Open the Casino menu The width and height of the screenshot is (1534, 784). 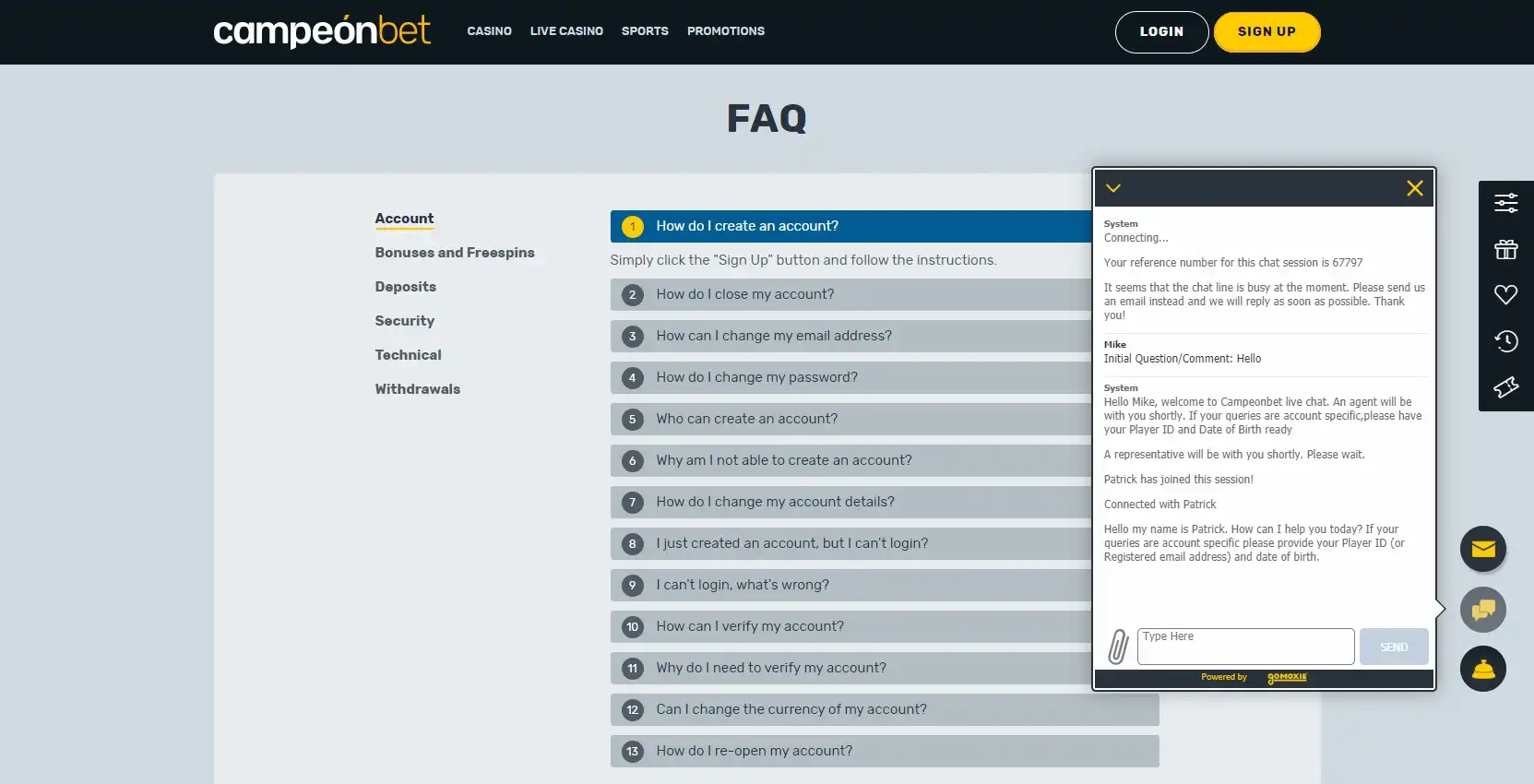pos(489,31)
